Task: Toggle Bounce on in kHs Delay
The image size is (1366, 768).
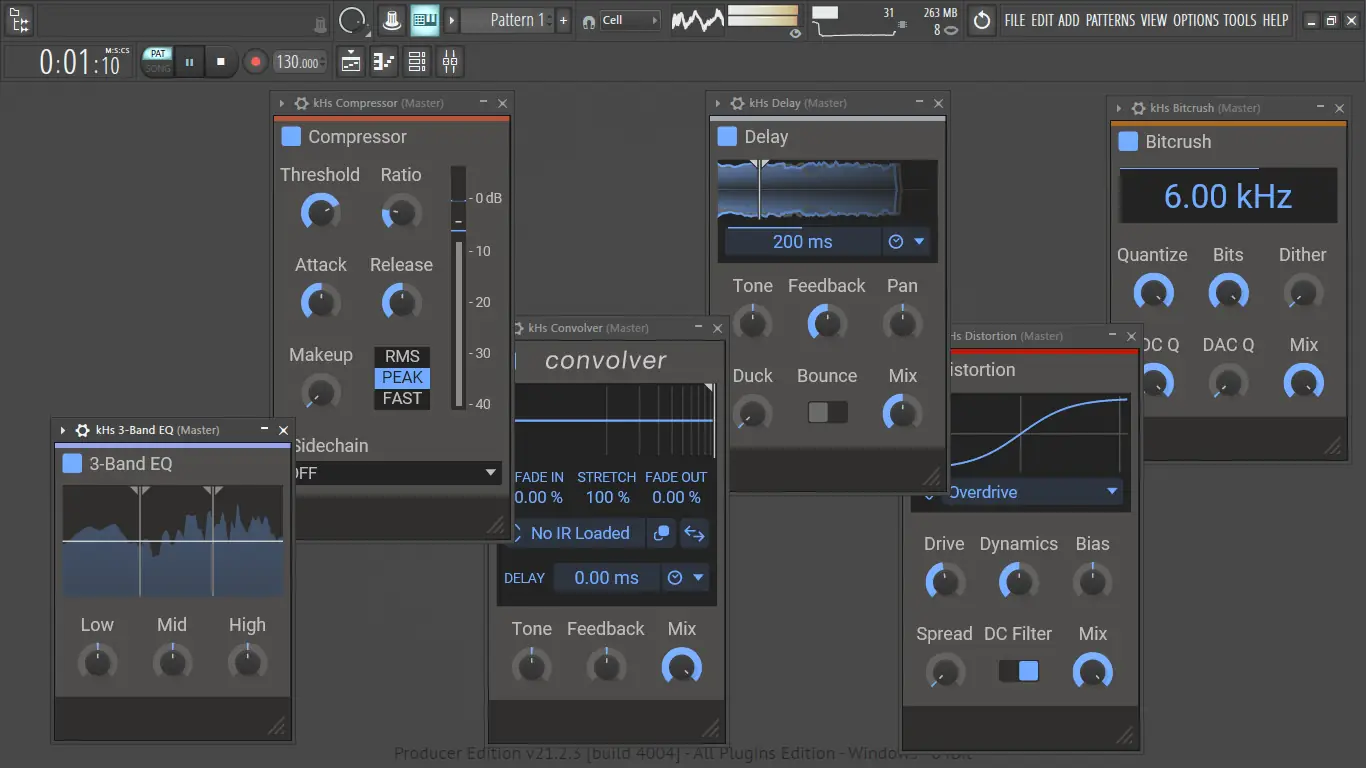Action: (827, 412)
